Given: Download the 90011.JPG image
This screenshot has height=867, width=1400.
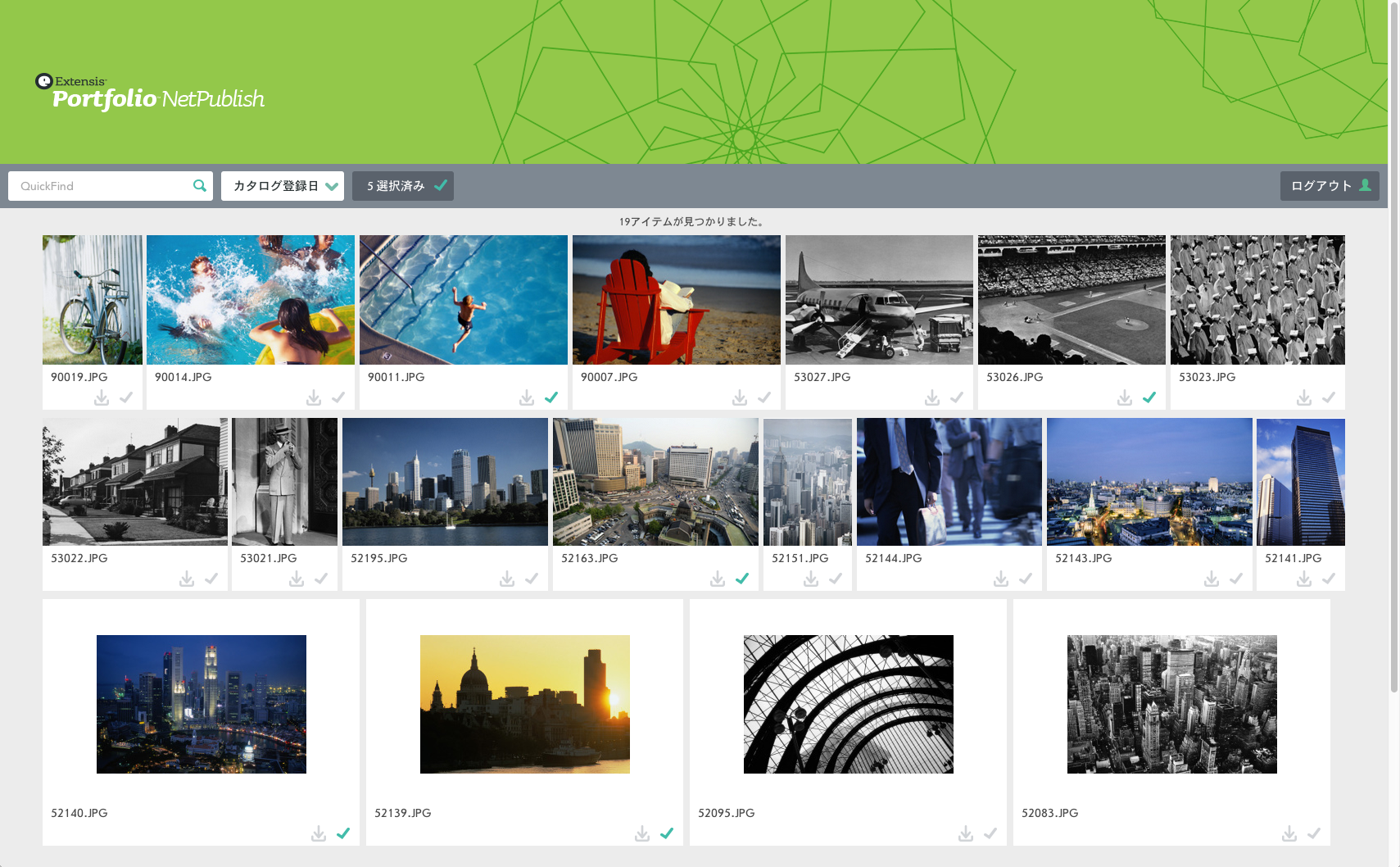Looking at the screenshot, I should 527,397.
